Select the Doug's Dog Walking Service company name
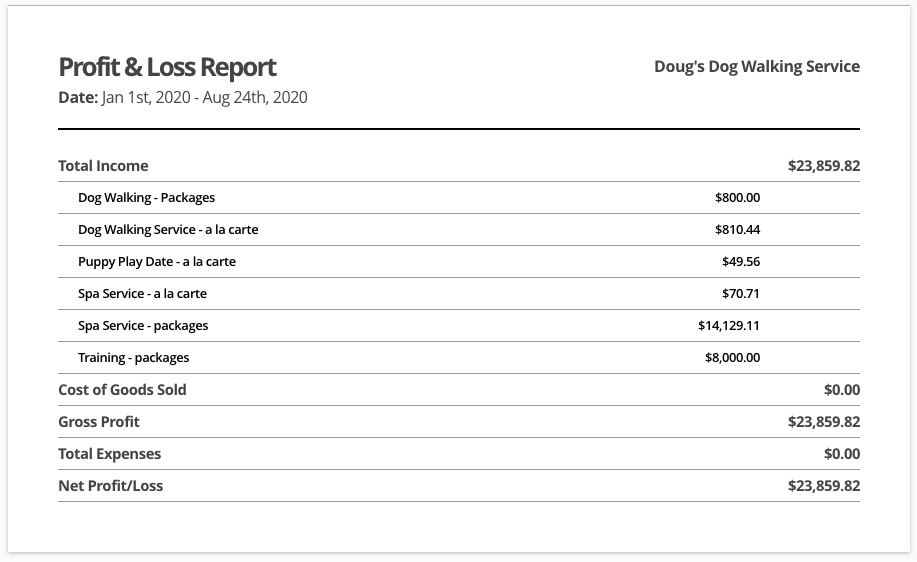Viewport: 917px width, 562px height. (756, 67)
